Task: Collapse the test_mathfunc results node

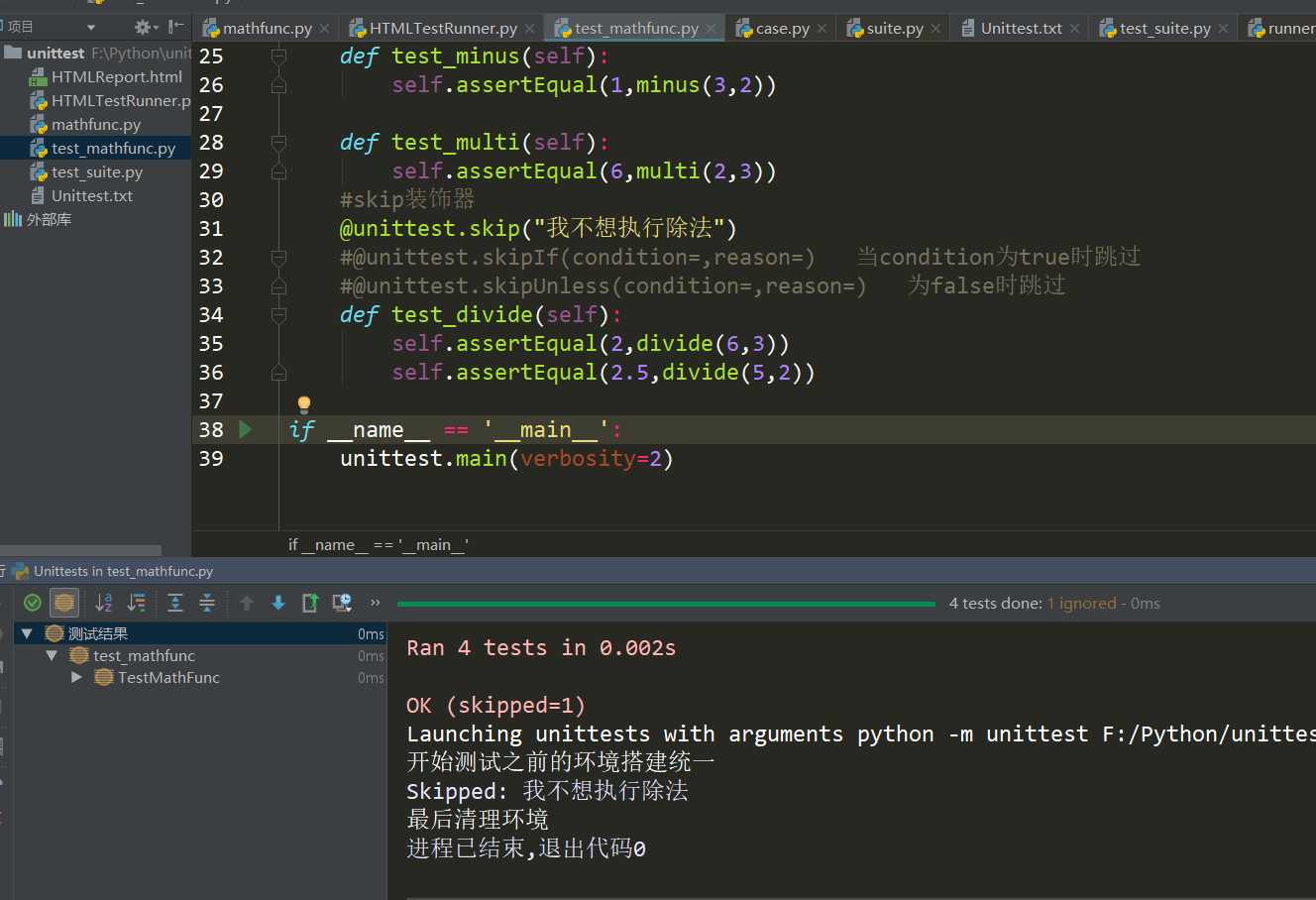Action: click(52, 655)
